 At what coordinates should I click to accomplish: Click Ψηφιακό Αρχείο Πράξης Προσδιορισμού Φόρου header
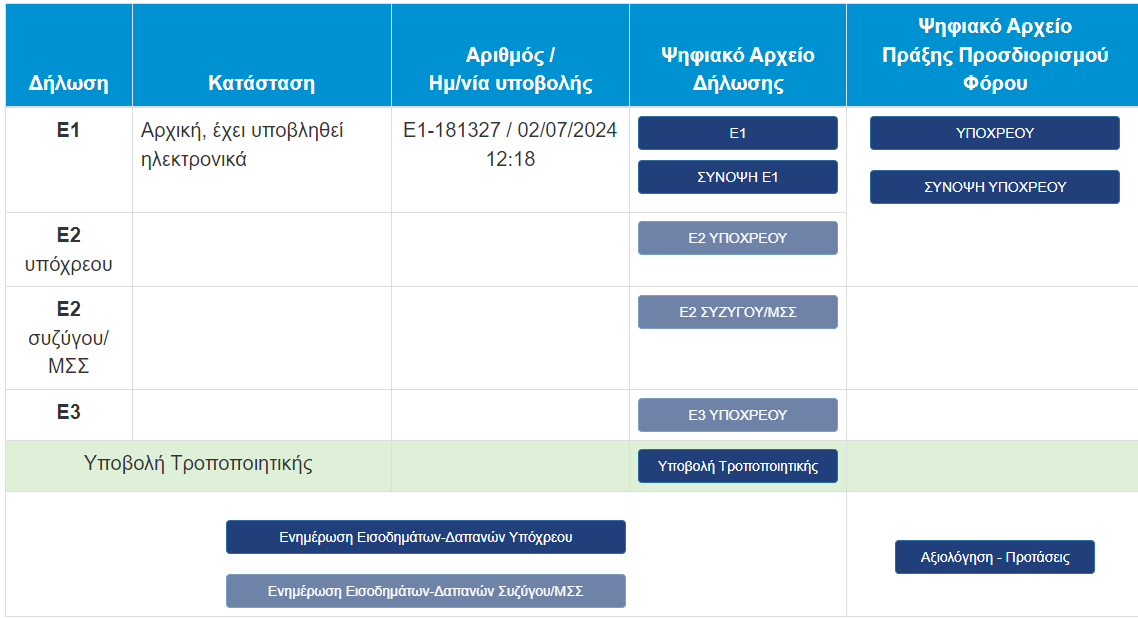(994, 55)
